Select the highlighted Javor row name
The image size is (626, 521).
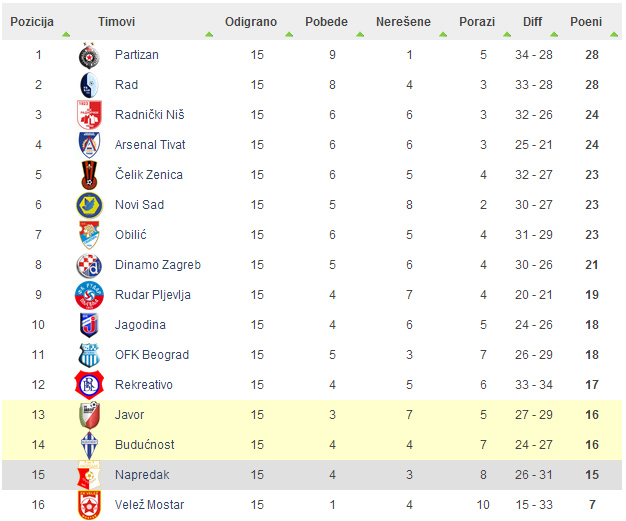[x=129, y=415]
